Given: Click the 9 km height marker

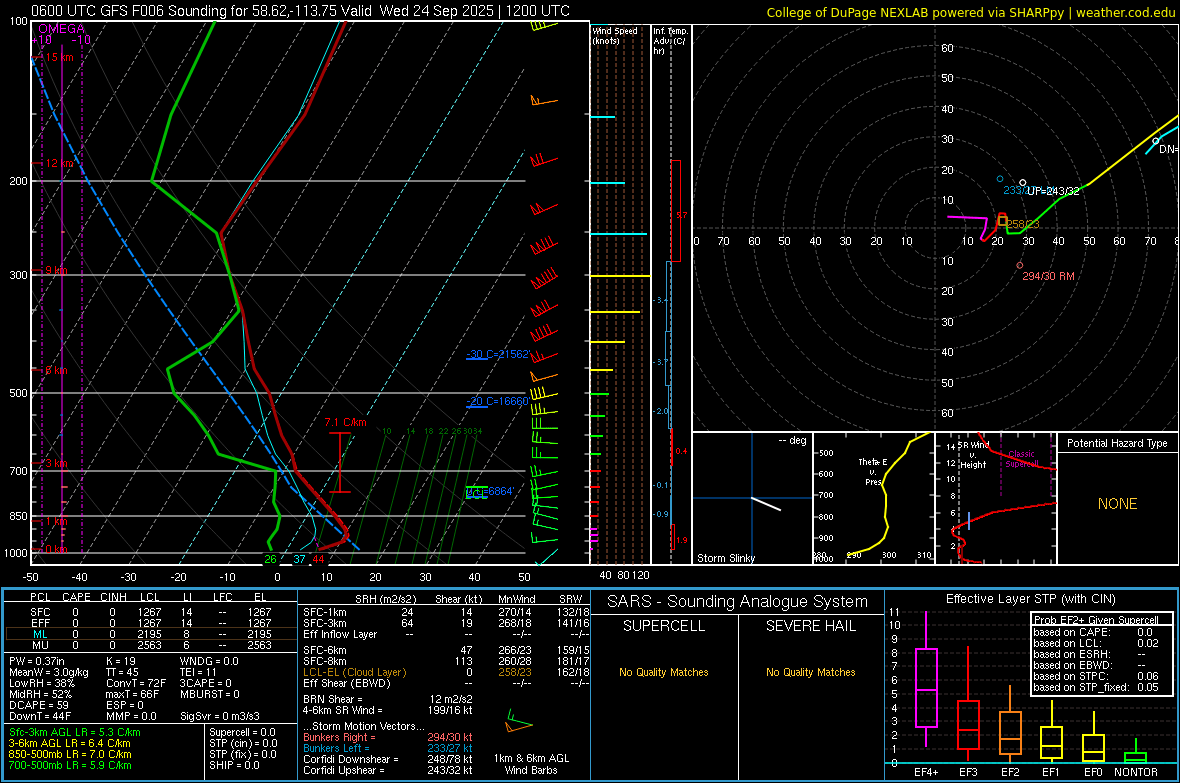Looking at the screenshot, I should [x=56, y=270].
